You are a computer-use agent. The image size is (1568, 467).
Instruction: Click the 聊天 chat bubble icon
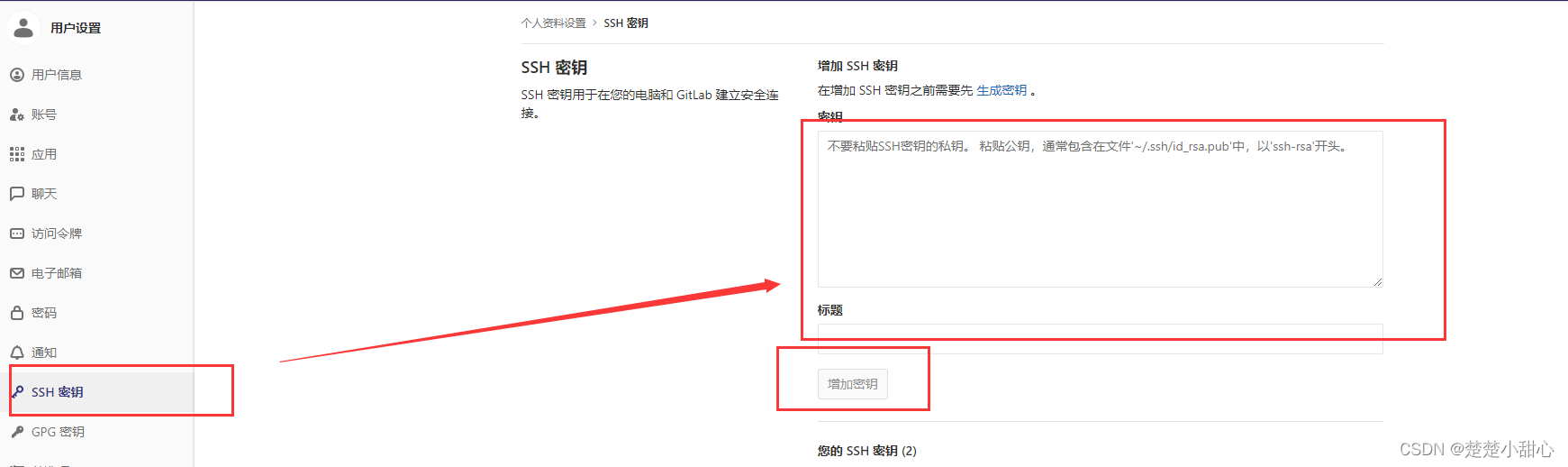coord(17,194)
